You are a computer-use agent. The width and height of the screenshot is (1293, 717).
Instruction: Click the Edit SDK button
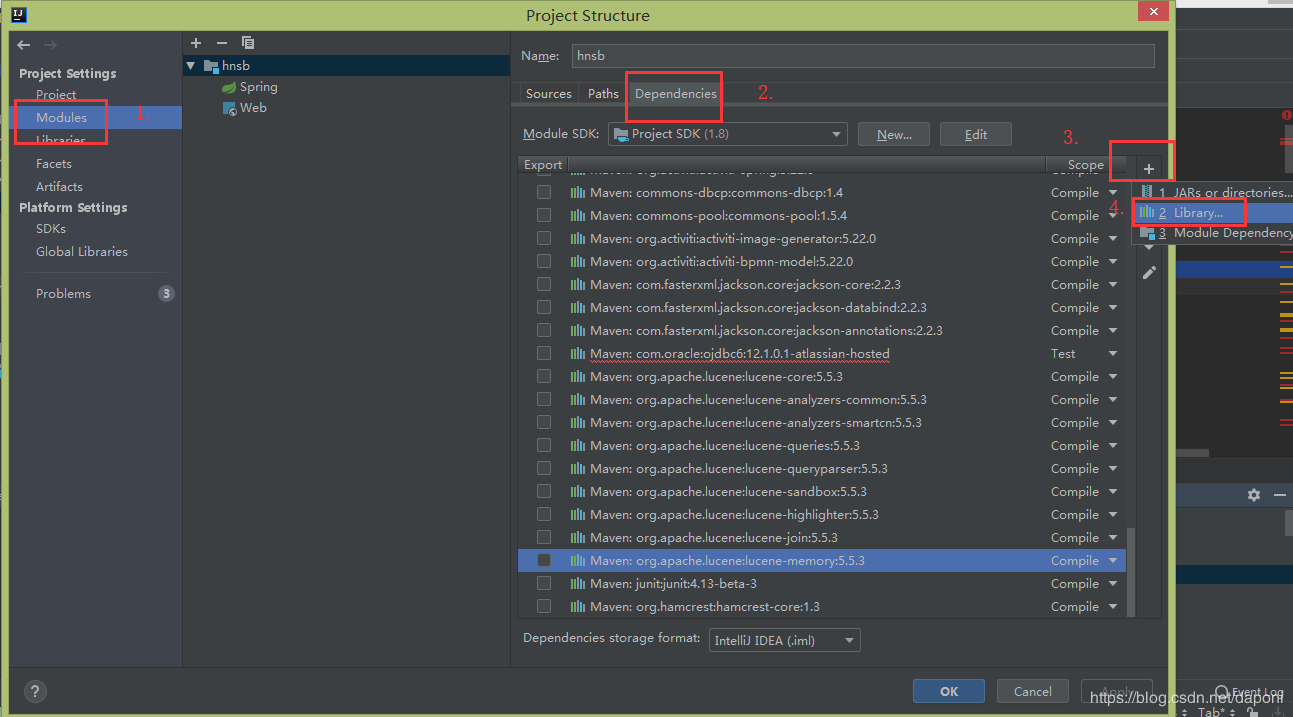(976, 134)
